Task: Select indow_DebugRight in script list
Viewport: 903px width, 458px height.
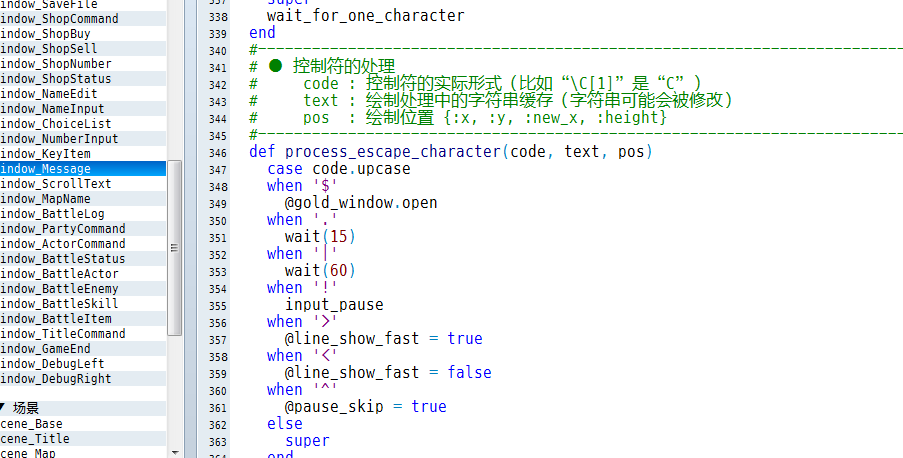Action: point(83,378)
